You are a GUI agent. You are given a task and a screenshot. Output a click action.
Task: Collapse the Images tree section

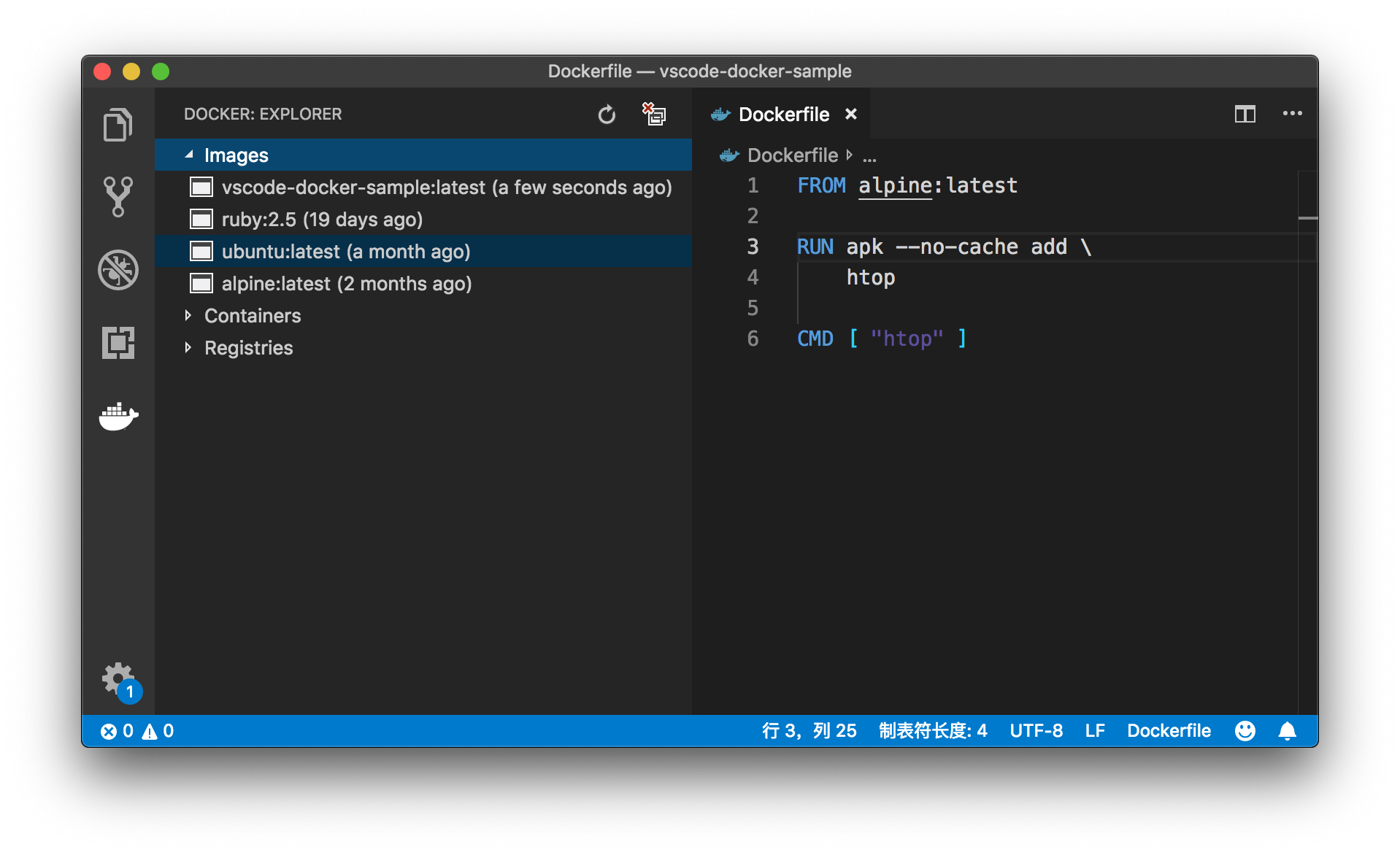click(x=189, y=155)
